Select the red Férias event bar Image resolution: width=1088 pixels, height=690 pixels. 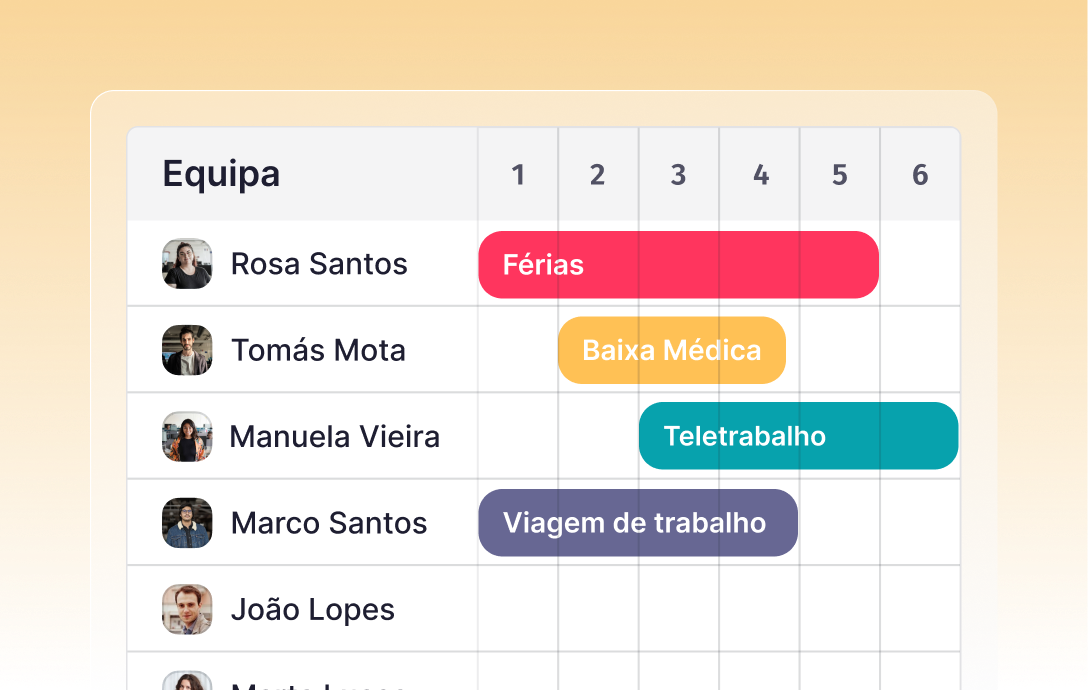(678, 264)
